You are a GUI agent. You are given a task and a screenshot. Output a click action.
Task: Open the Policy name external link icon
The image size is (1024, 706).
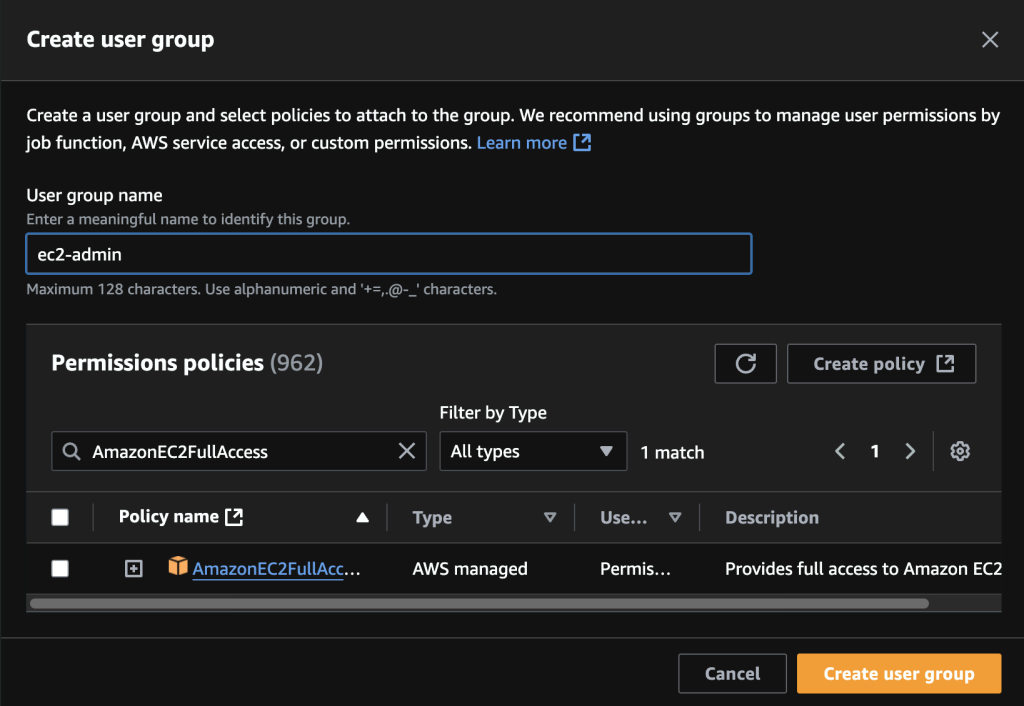click(x=234, y=517)
